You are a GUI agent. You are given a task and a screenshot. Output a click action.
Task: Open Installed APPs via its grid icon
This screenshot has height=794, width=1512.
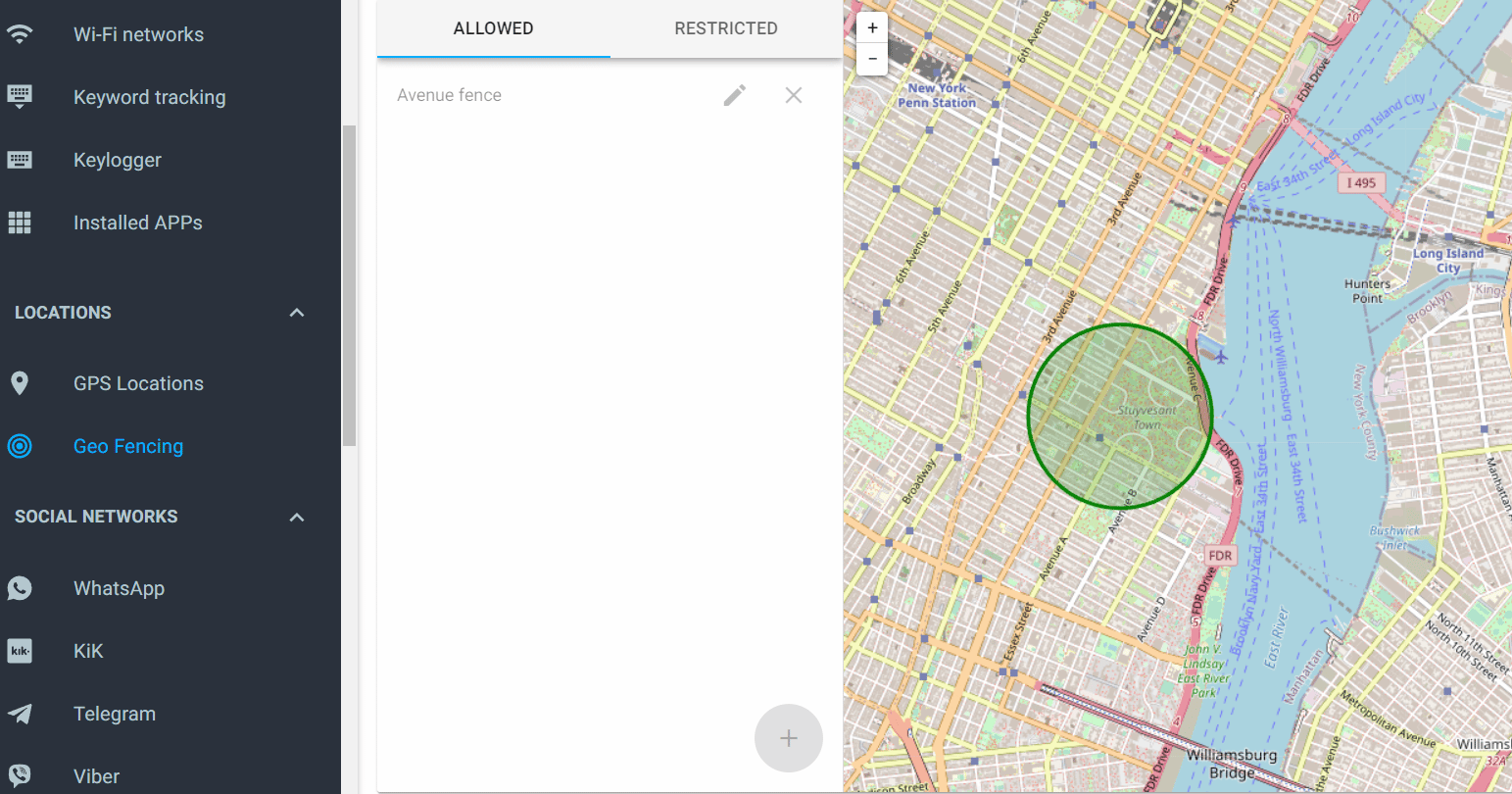(20, 223)
